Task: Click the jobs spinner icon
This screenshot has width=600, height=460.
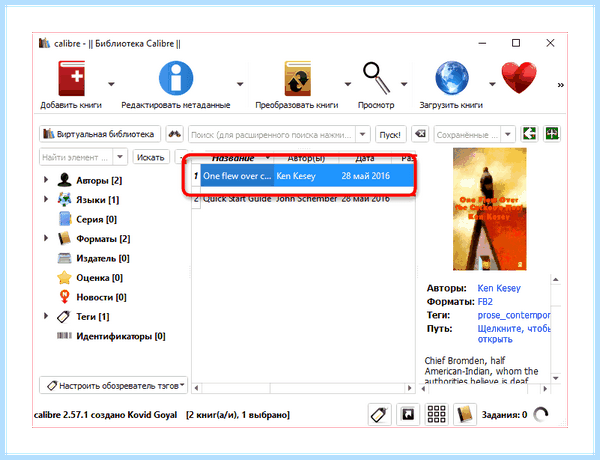Action: coord(541,414)
